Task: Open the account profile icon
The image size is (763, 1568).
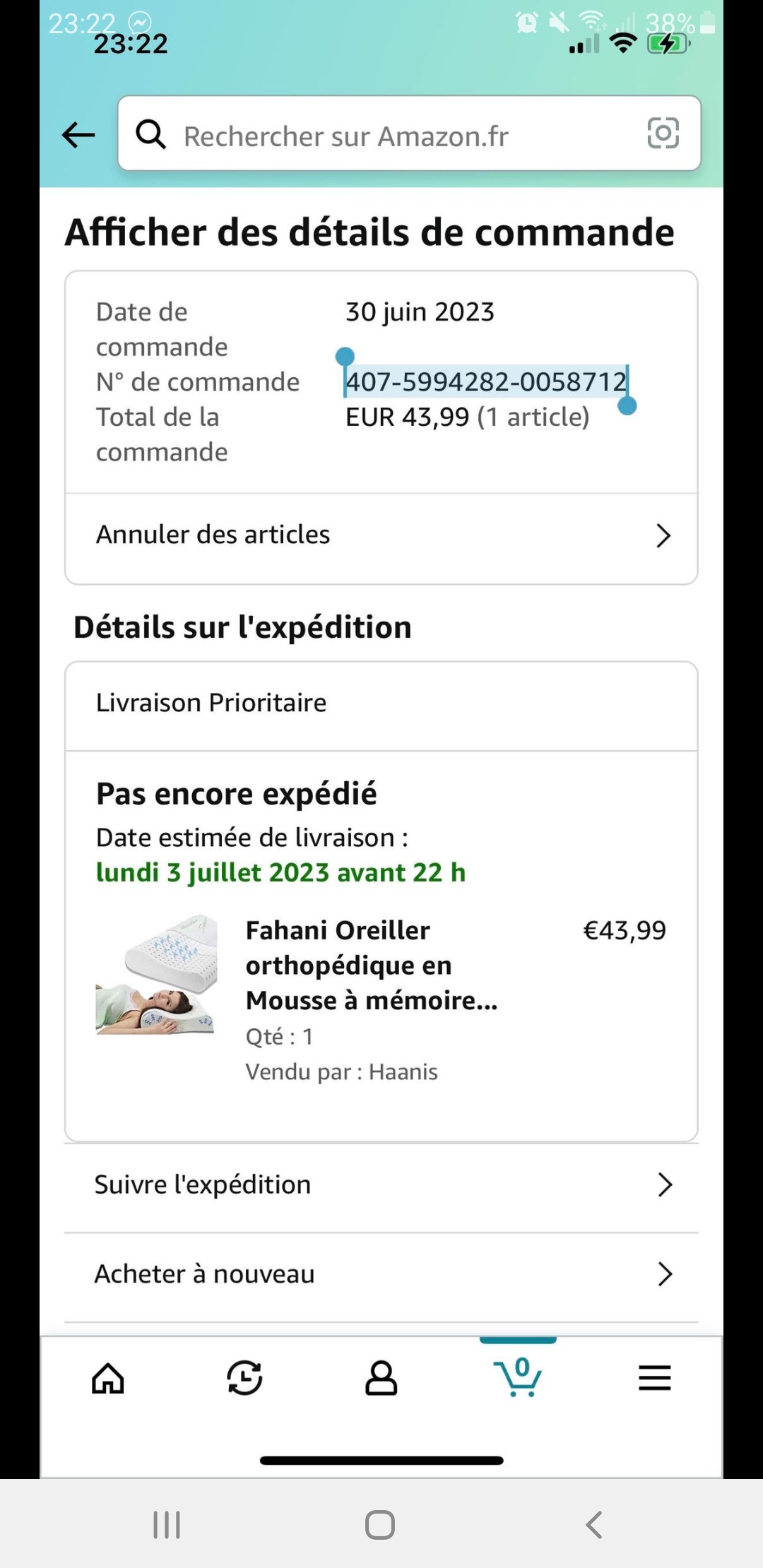Action: coord(381,1377)
